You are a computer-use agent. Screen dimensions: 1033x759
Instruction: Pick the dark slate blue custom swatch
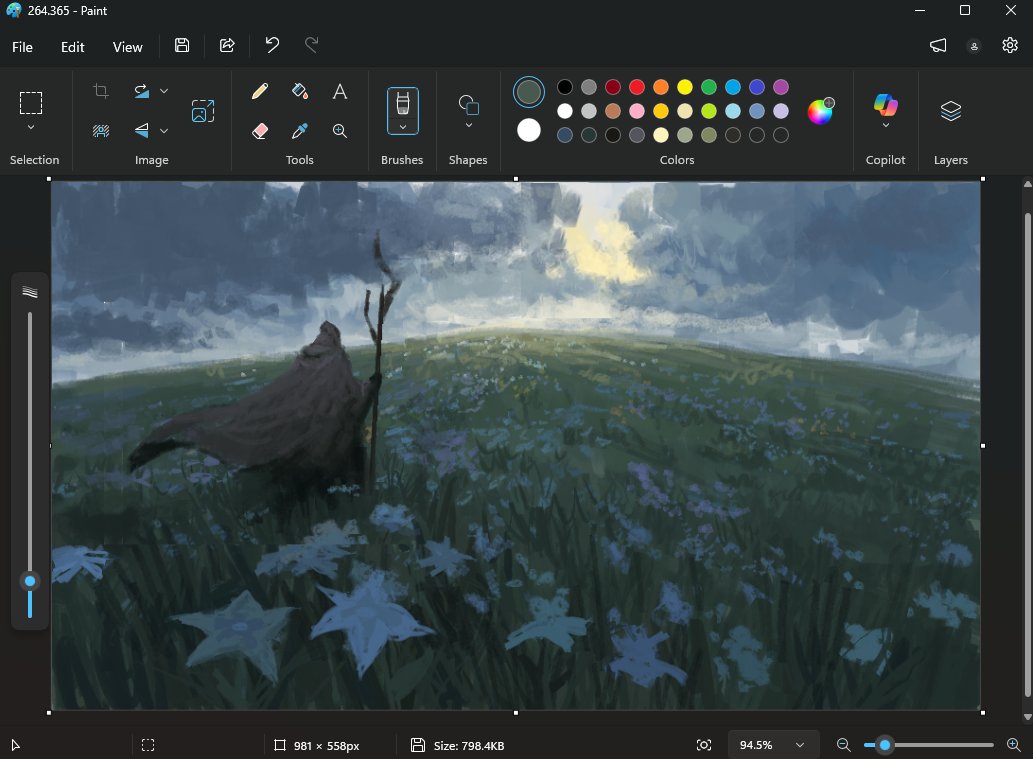565,135
